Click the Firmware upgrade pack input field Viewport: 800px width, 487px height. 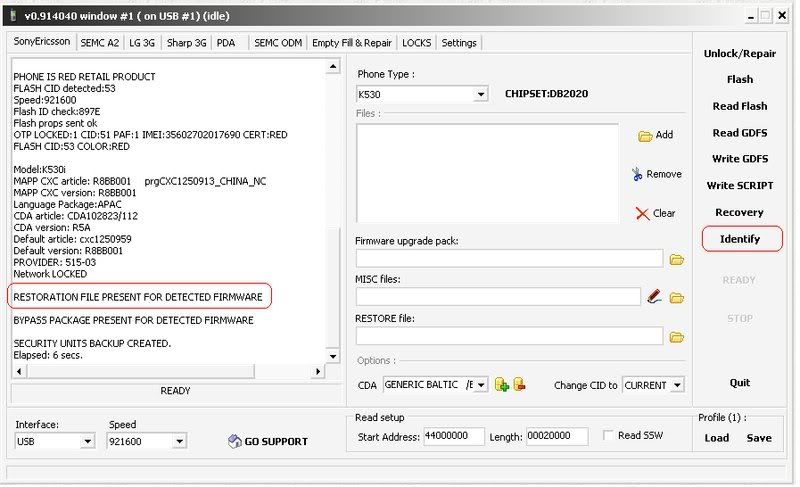509,259
